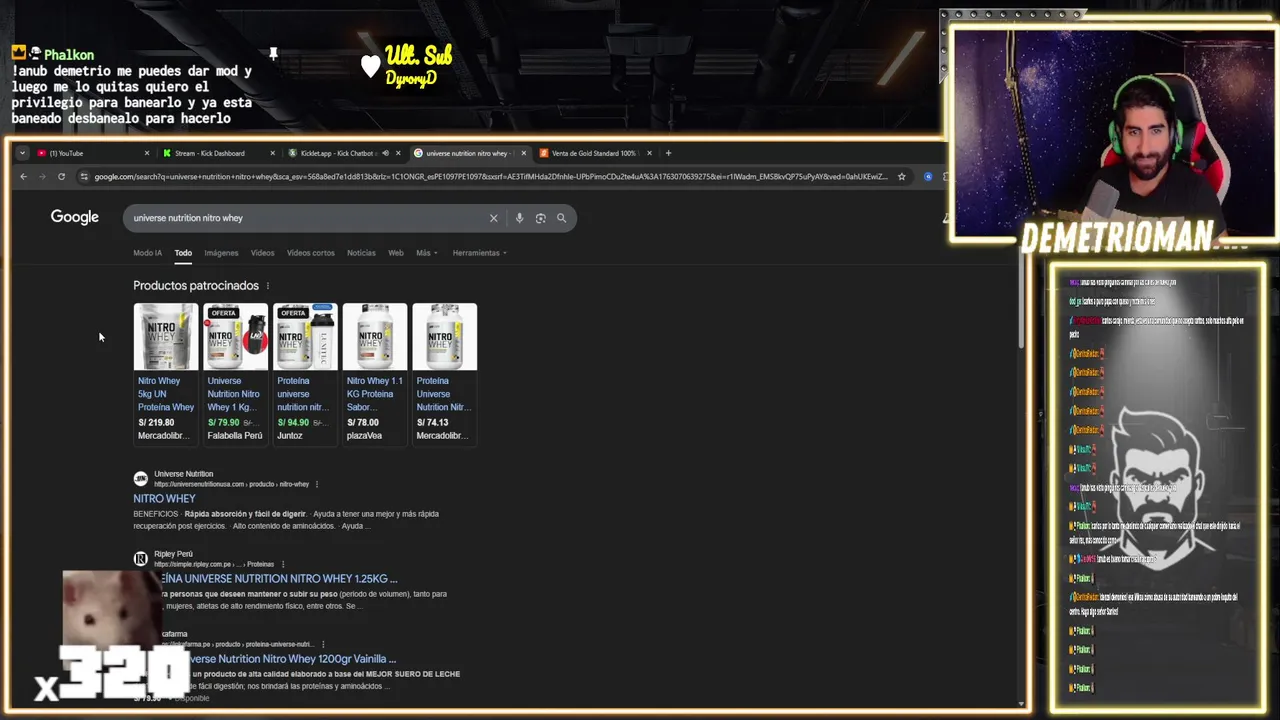Open S/ 74.13 Mercadolibre product image
Screen dimensions: 1280x720
coord(445,337)
